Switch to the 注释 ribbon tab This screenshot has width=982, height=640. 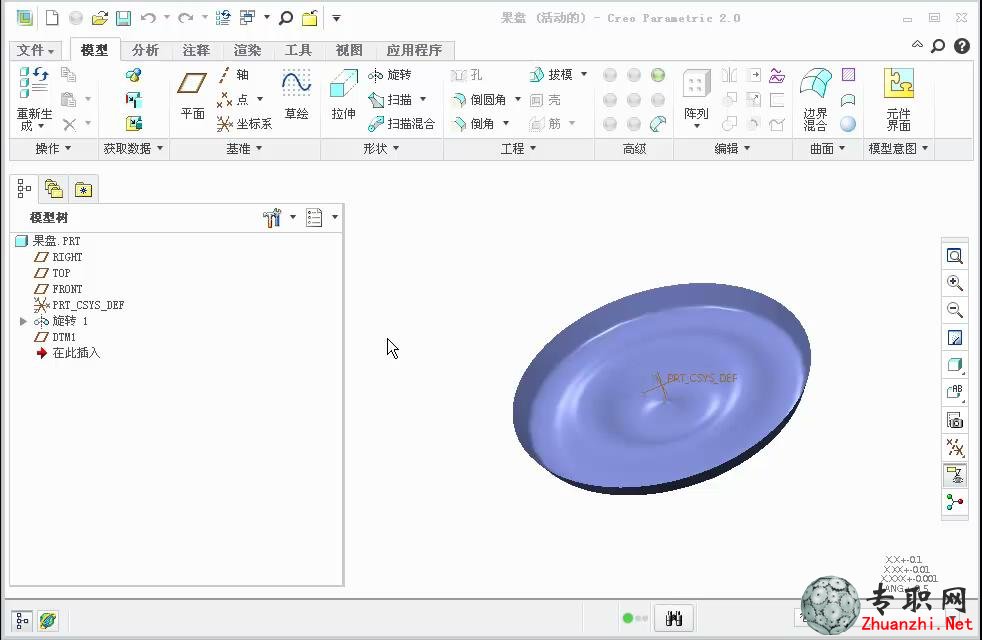tap(196, 50)
